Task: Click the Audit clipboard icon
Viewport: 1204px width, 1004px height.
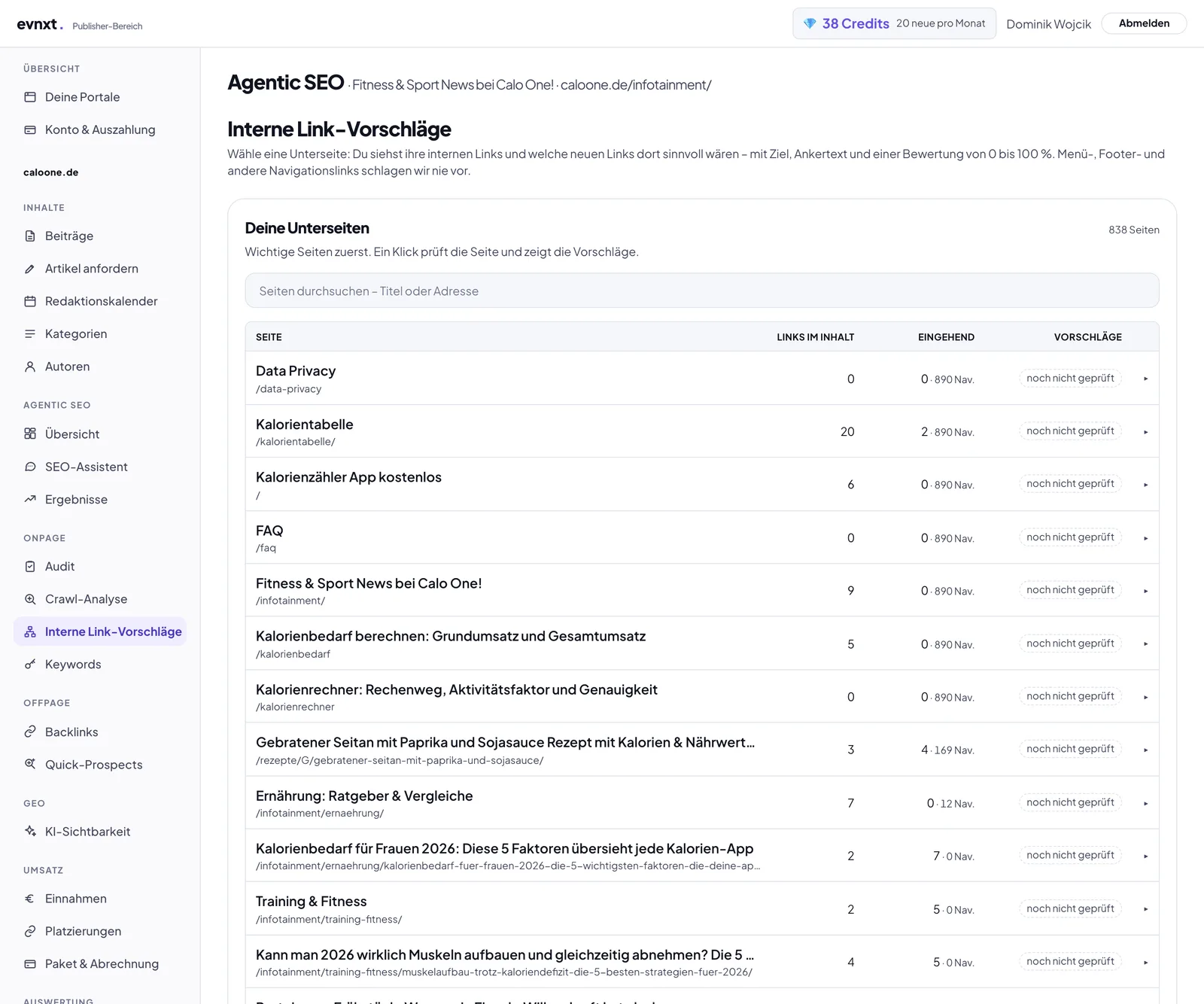Action: (30, 566)
